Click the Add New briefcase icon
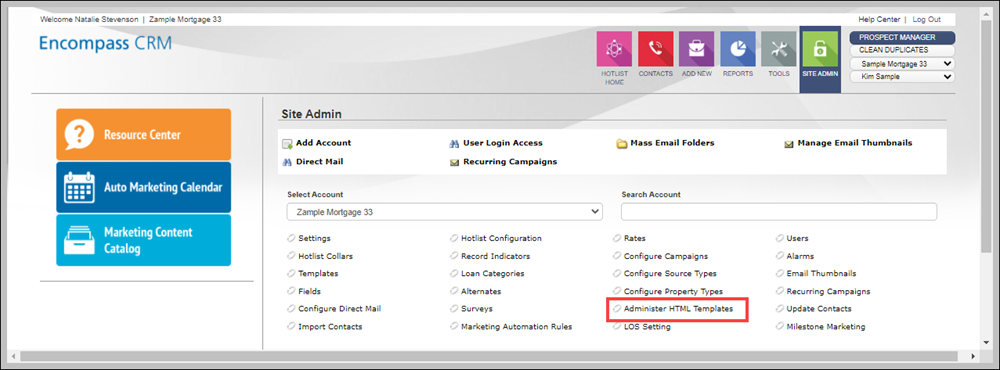Screen dimensions: 1000x370 (x=696, y=50)
